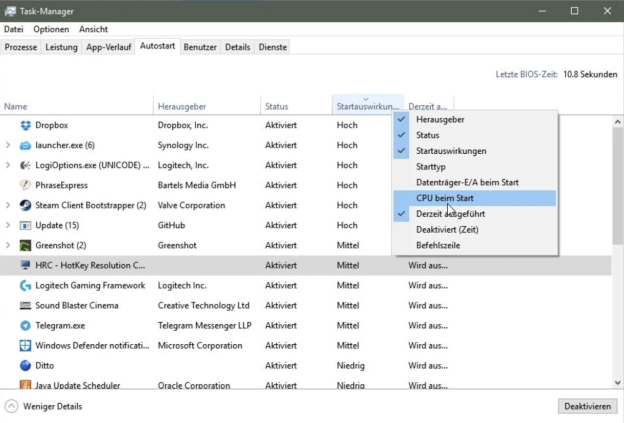This screenshot has height=423, width=624.
Task: Select the Dropbox row name
Action: (x=51, y=125)
